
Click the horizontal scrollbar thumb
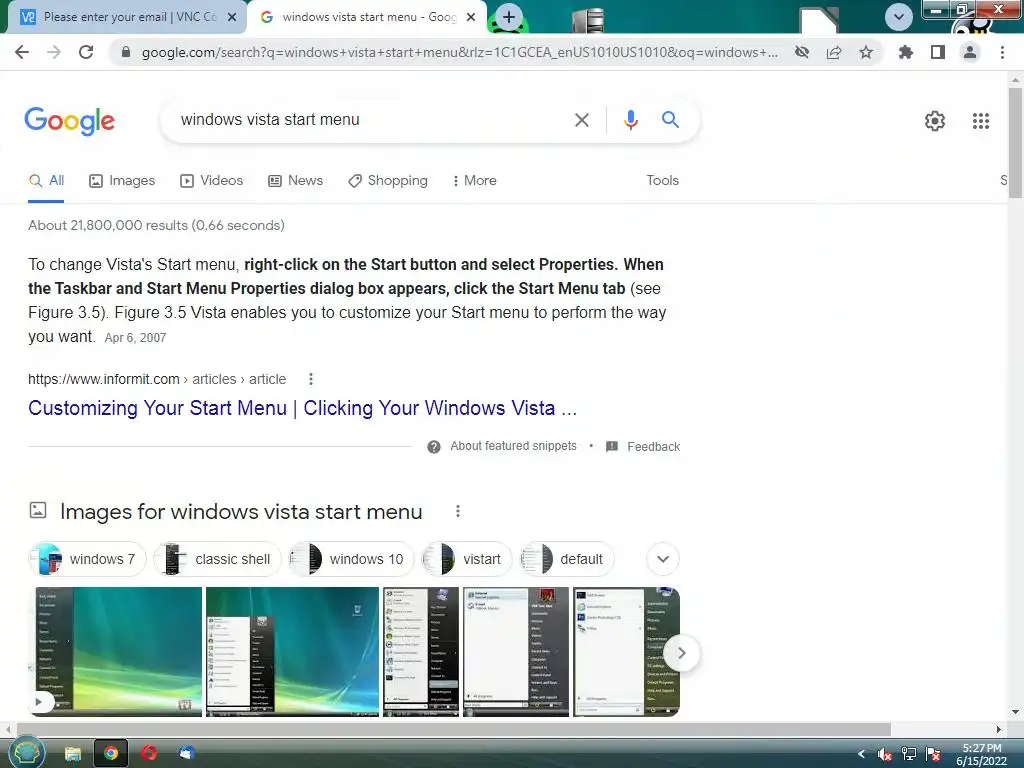click(454, 729)
